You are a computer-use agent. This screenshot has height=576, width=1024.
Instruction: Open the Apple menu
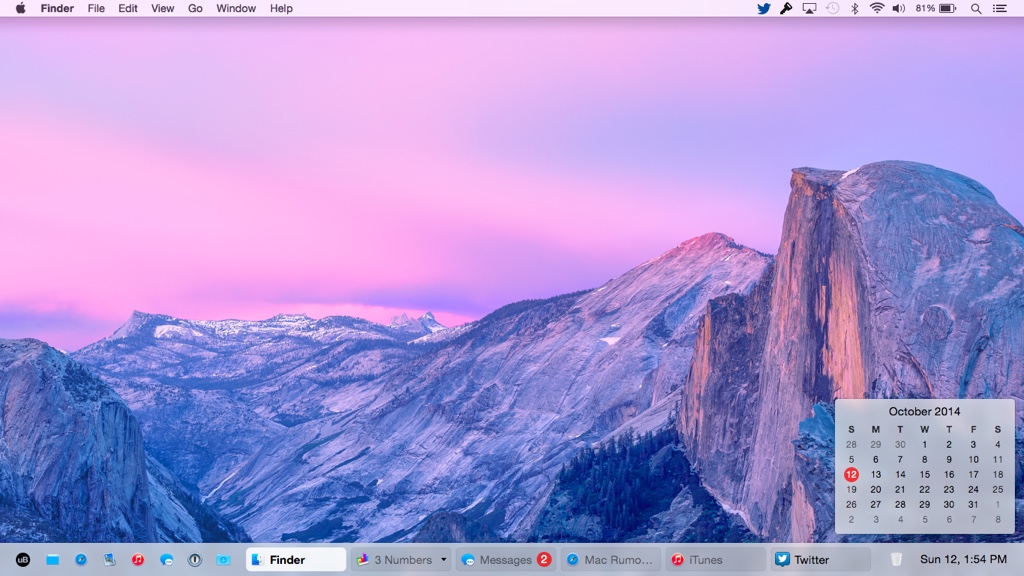(x=20, y=8)
